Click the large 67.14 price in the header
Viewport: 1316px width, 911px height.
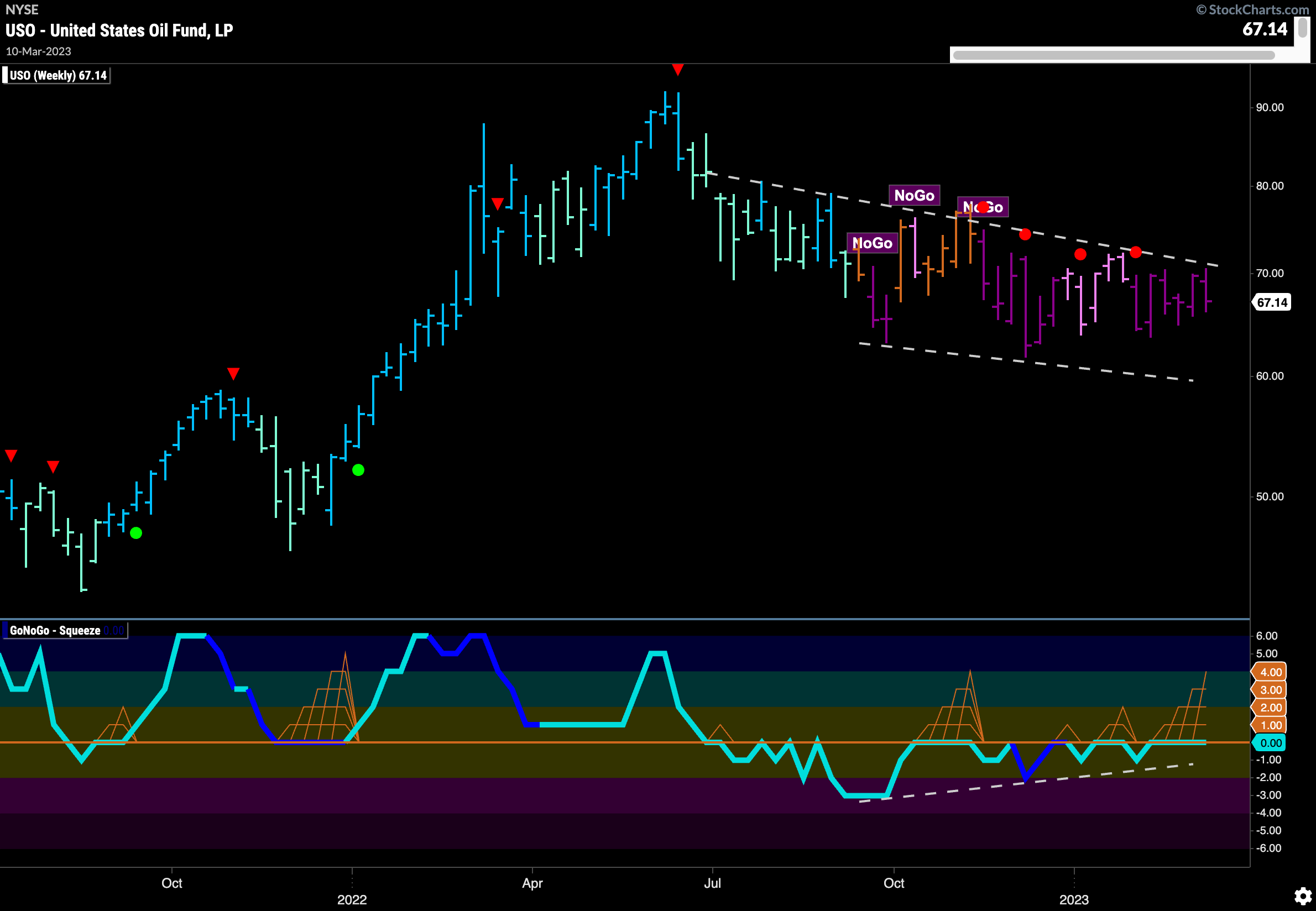pyautogui.click(x=1265, y=29)
